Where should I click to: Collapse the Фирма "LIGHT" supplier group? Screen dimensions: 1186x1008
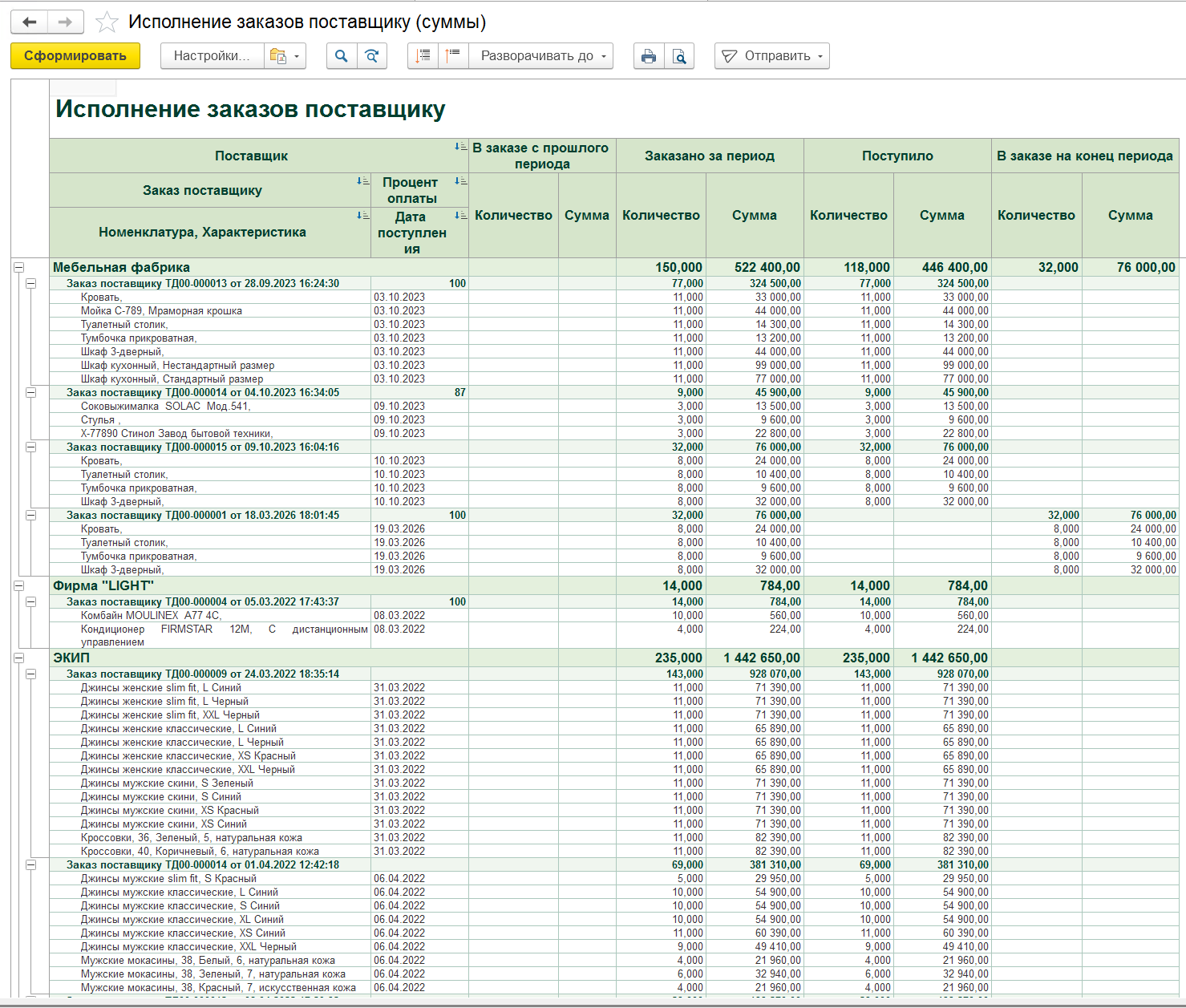pos(18,586)
